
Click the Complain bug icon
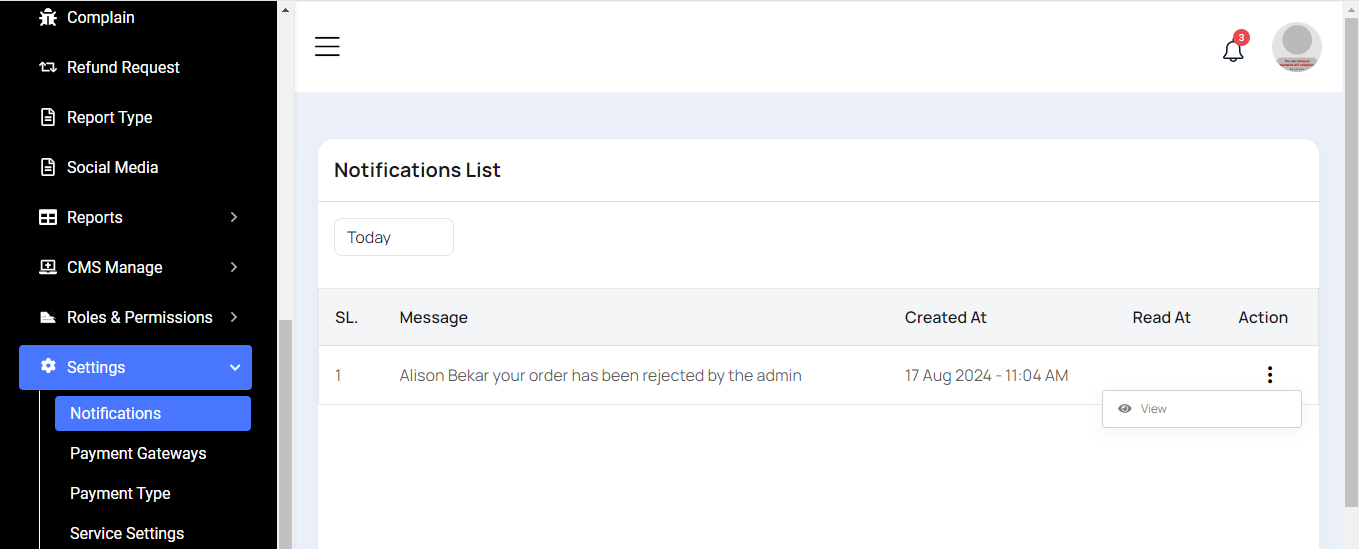[x=47, y=17]
